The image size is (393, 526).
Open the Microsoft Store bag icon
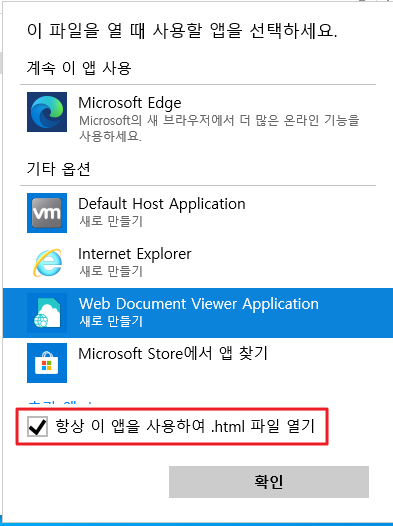[x=47, y=363]
